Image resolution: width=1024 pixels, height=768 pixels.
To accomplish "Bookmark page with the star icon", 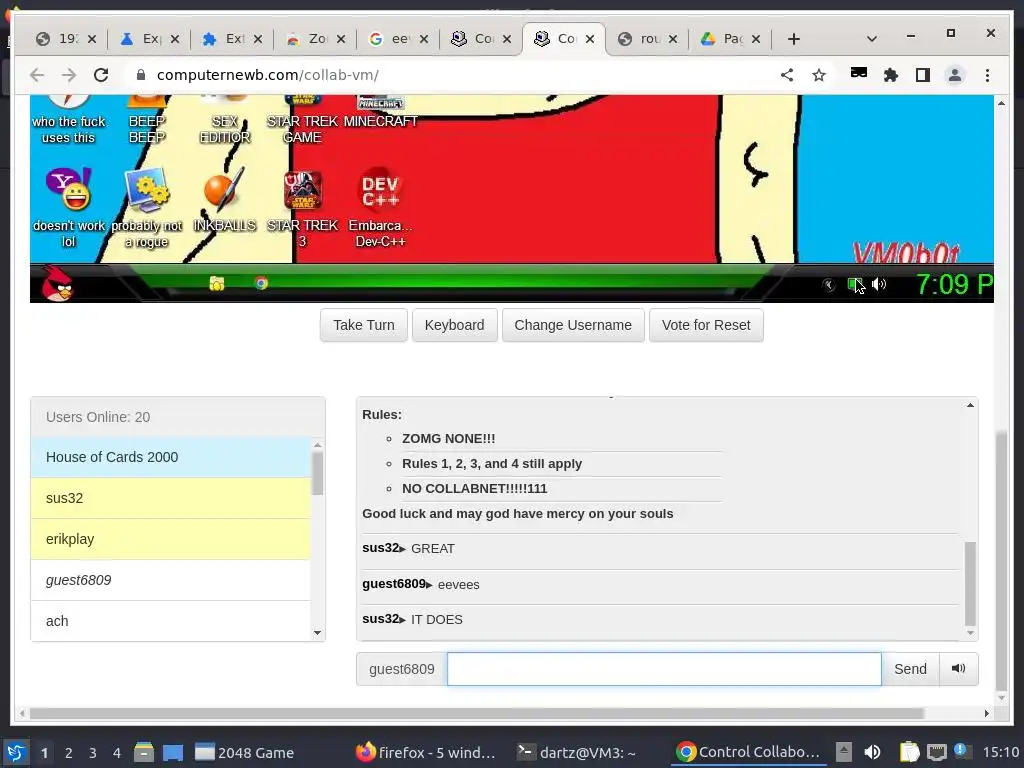I will 819,75.
